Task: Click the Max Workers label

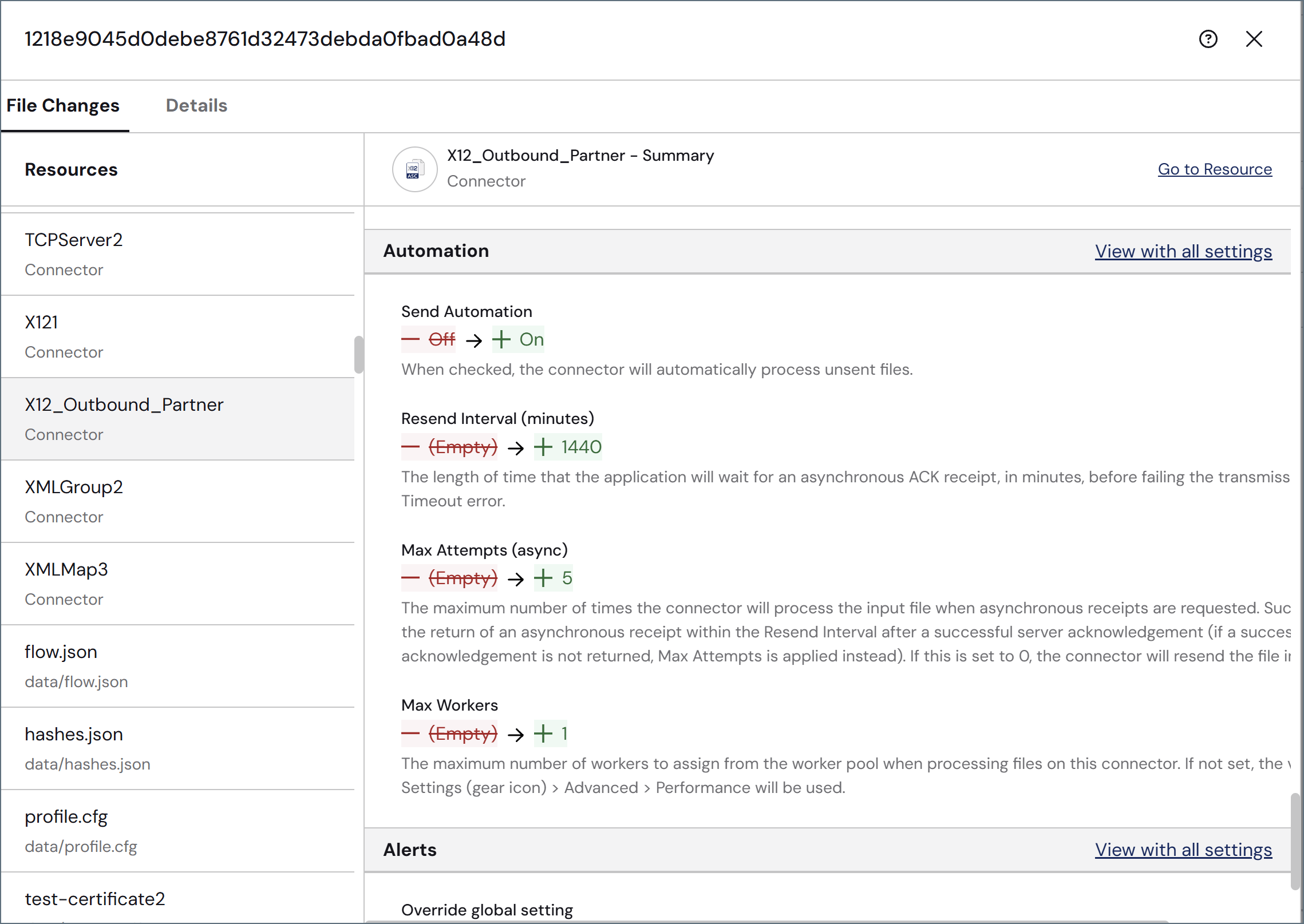Action: point(449,705)
